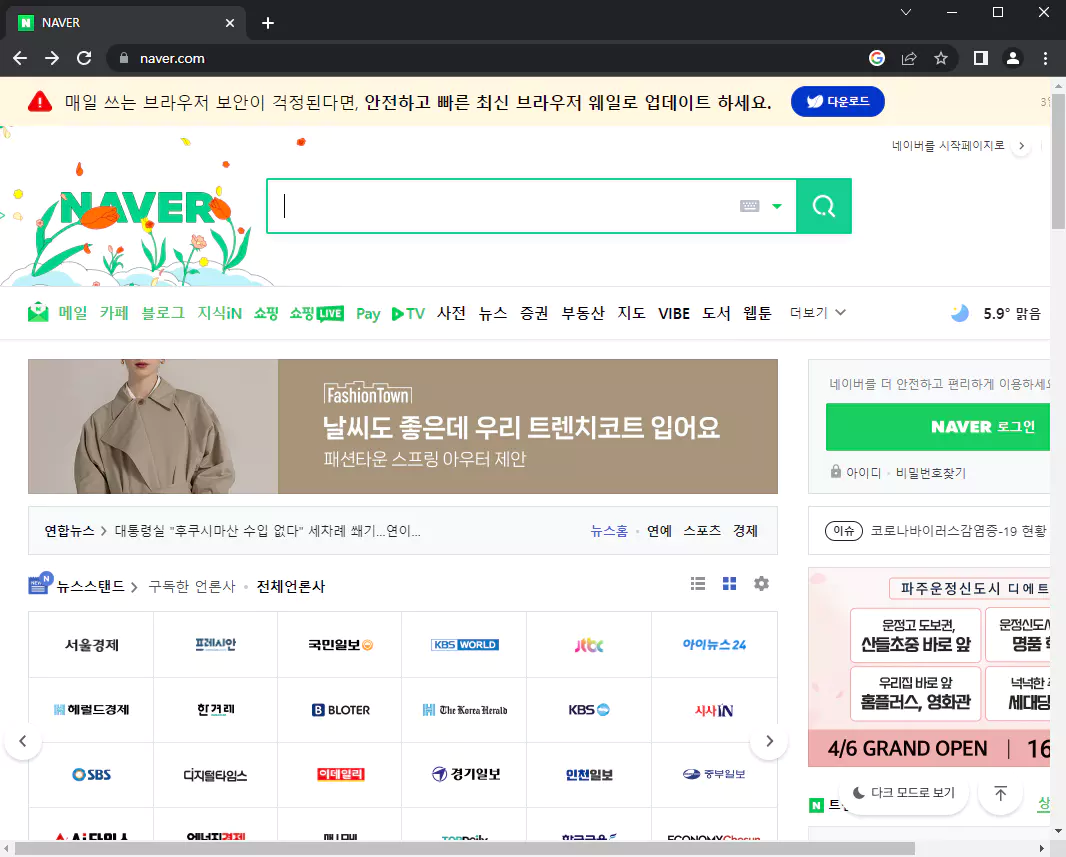Click the browser forward arrow
Image resolution: width=1066 pixels, height=857 pixels.
click(52, 58)
